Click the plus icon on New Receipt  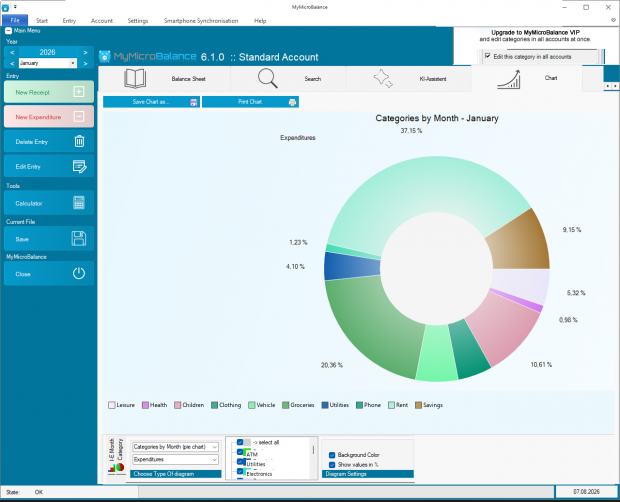pos(79,92)
